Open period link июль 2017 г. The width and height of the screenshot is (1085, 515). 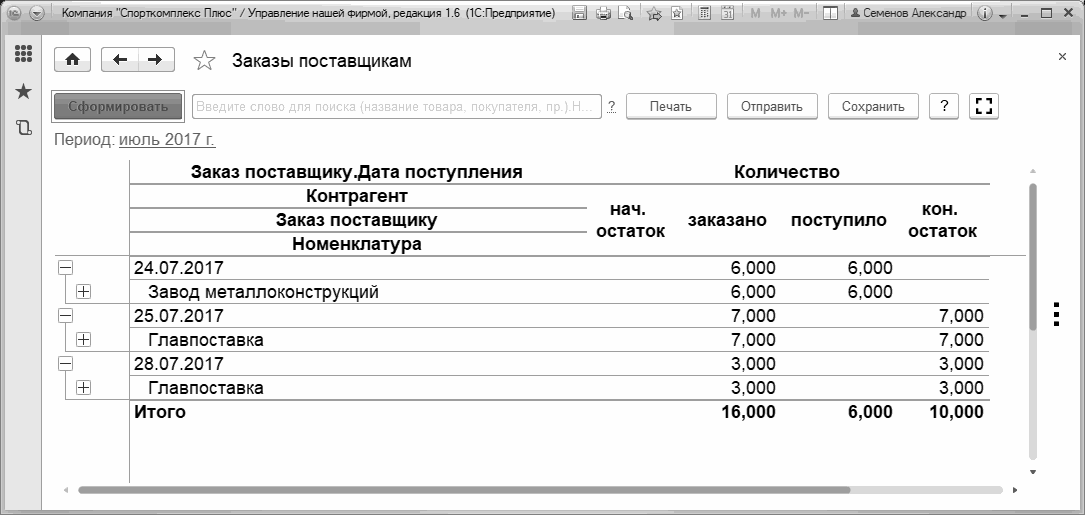[167, 139]
